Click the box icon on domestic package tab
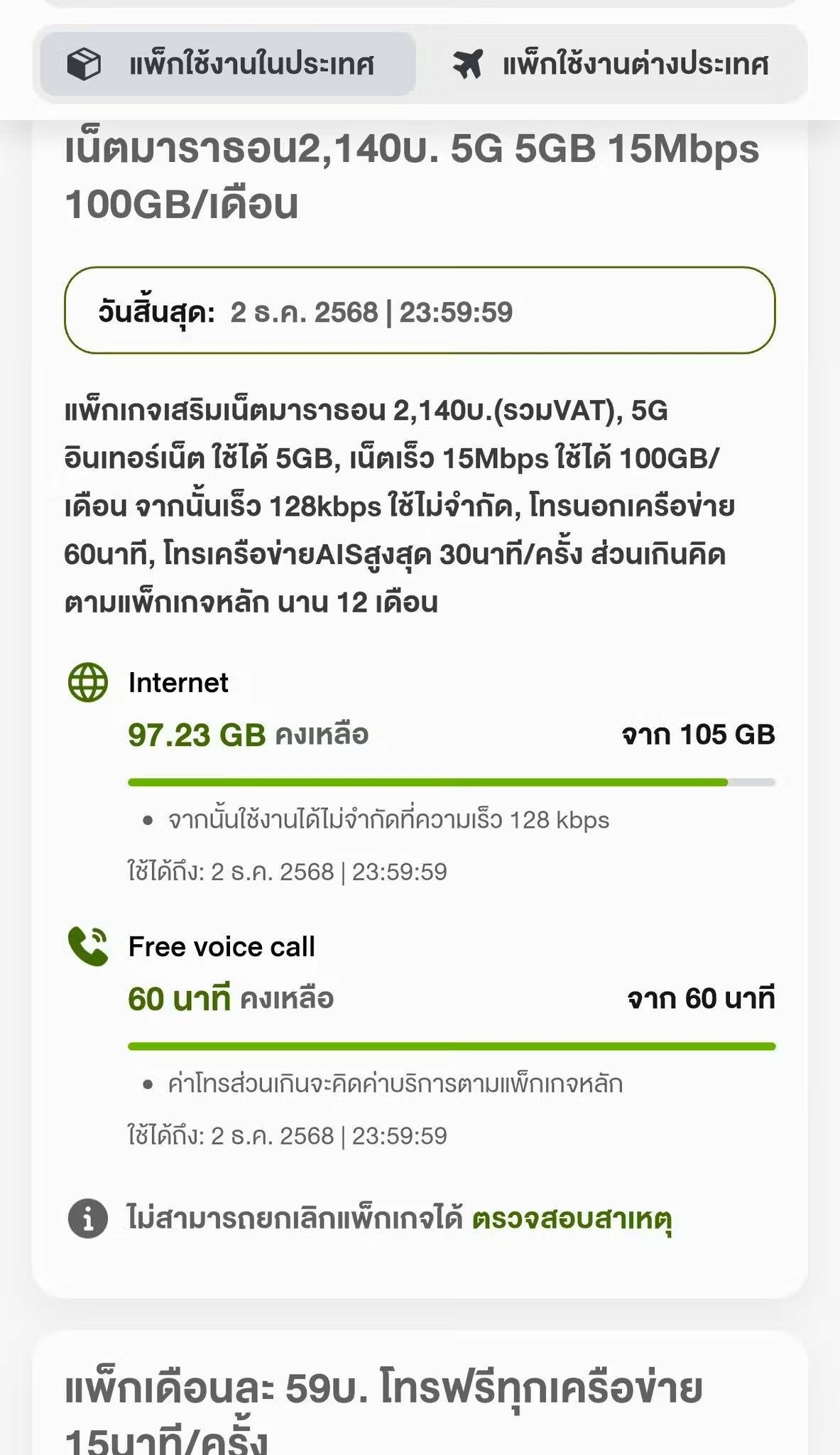This screenshot has height=1455, width=840. 84,65
